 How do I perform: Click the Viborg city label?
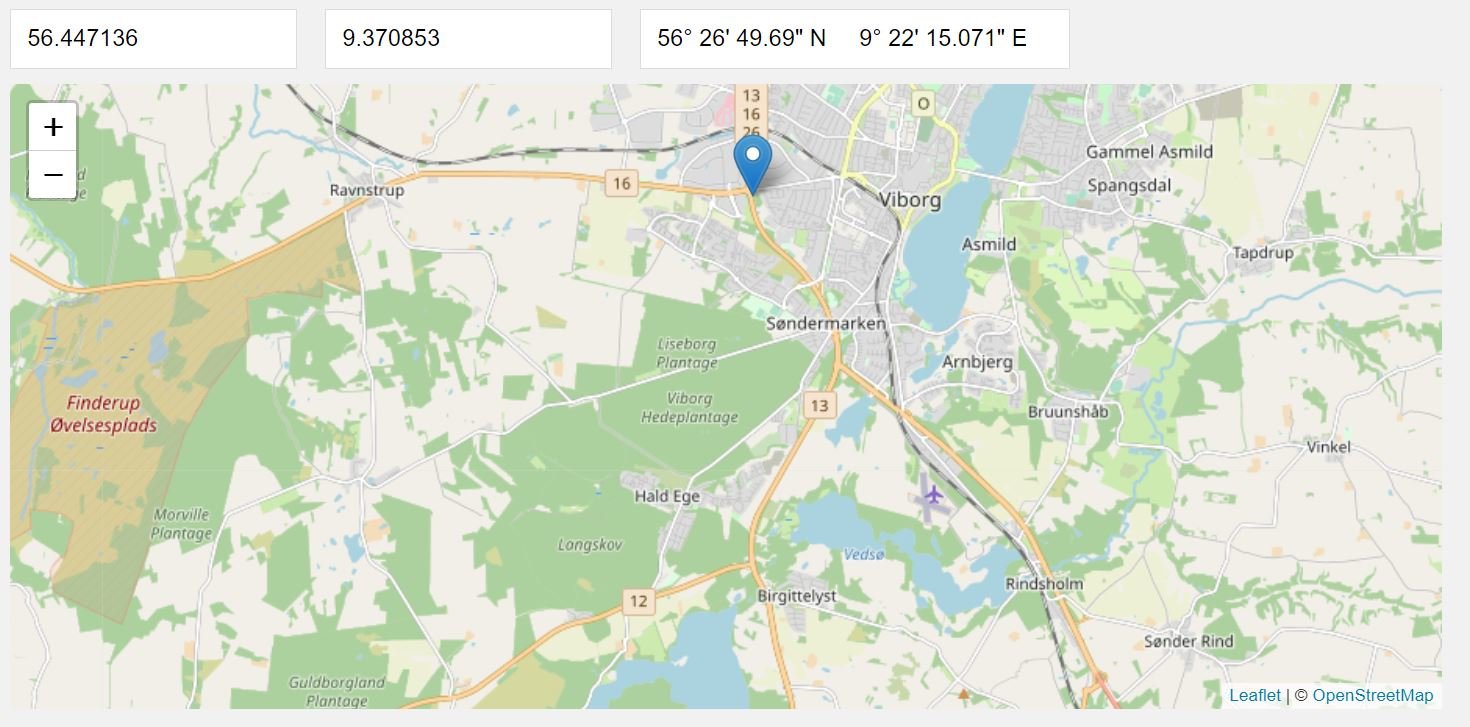coord(909,199)
